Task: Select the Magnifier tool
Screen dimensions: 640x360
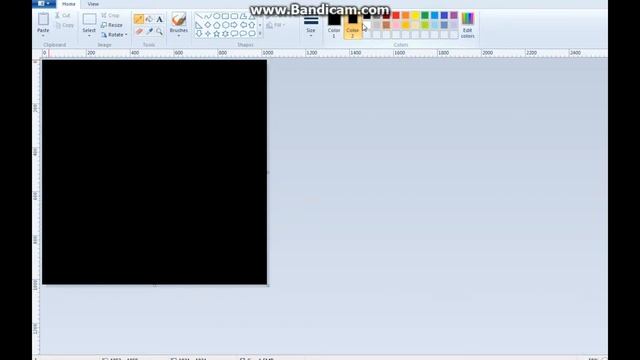Action: coord(160,31)
